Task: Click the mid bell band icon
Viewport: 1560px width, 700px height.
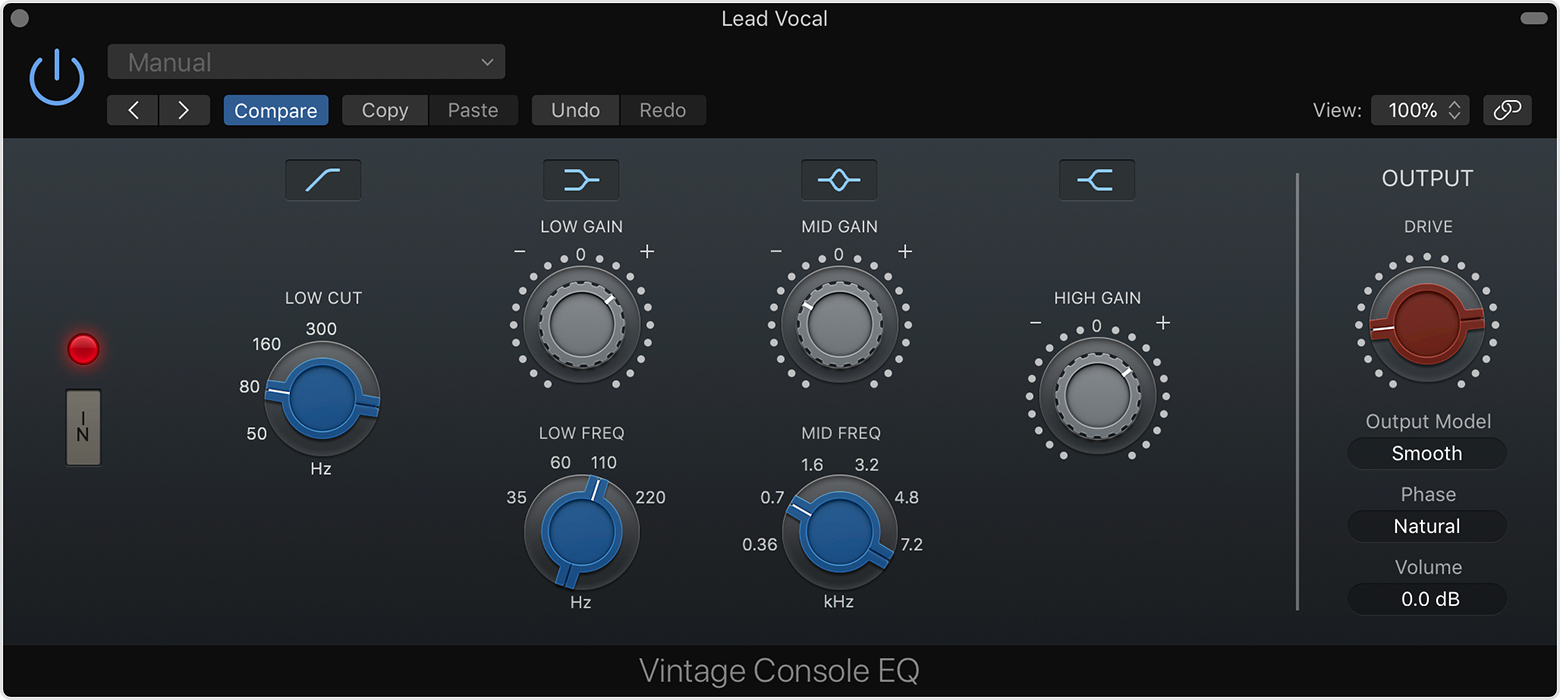Action: tap(839, 180)
